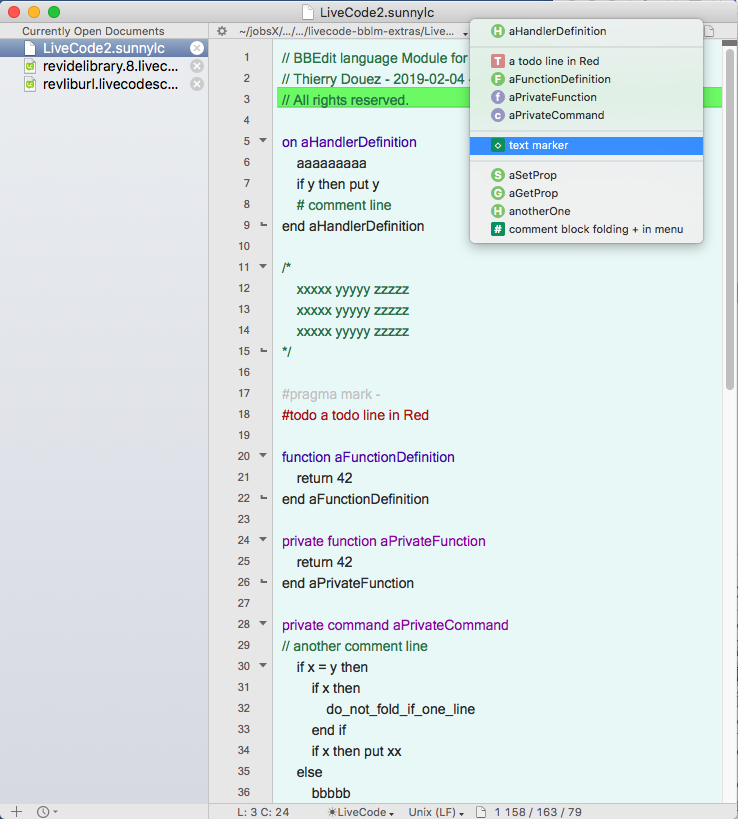This screenshot has width=738, height=819.
Task: Click the purple c icon for aPrivateCommand
Action: (x=497, y=115)
